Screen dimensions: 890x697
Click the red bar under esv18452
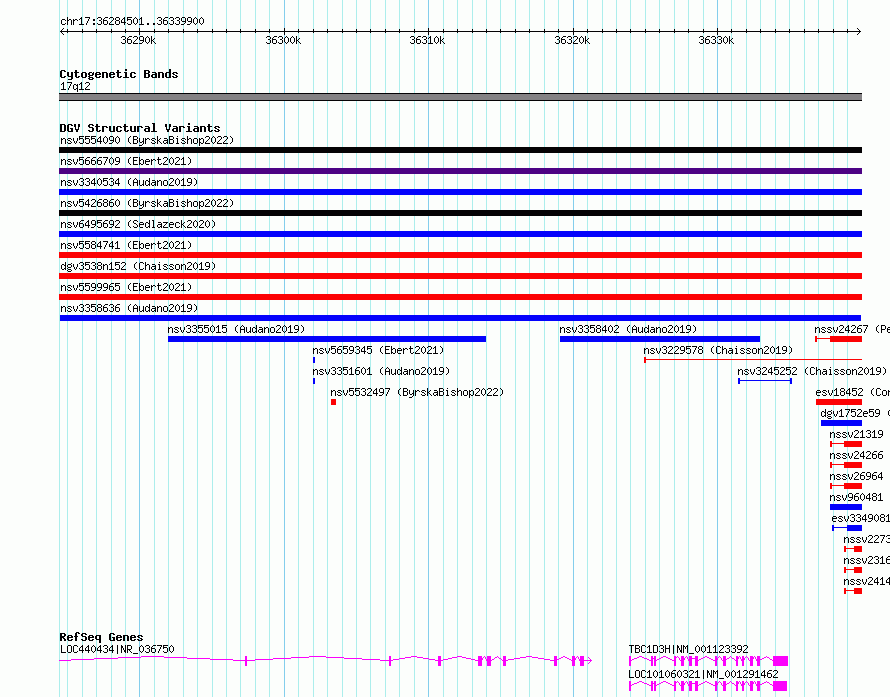pyautogui.click(x=839, y=402)
